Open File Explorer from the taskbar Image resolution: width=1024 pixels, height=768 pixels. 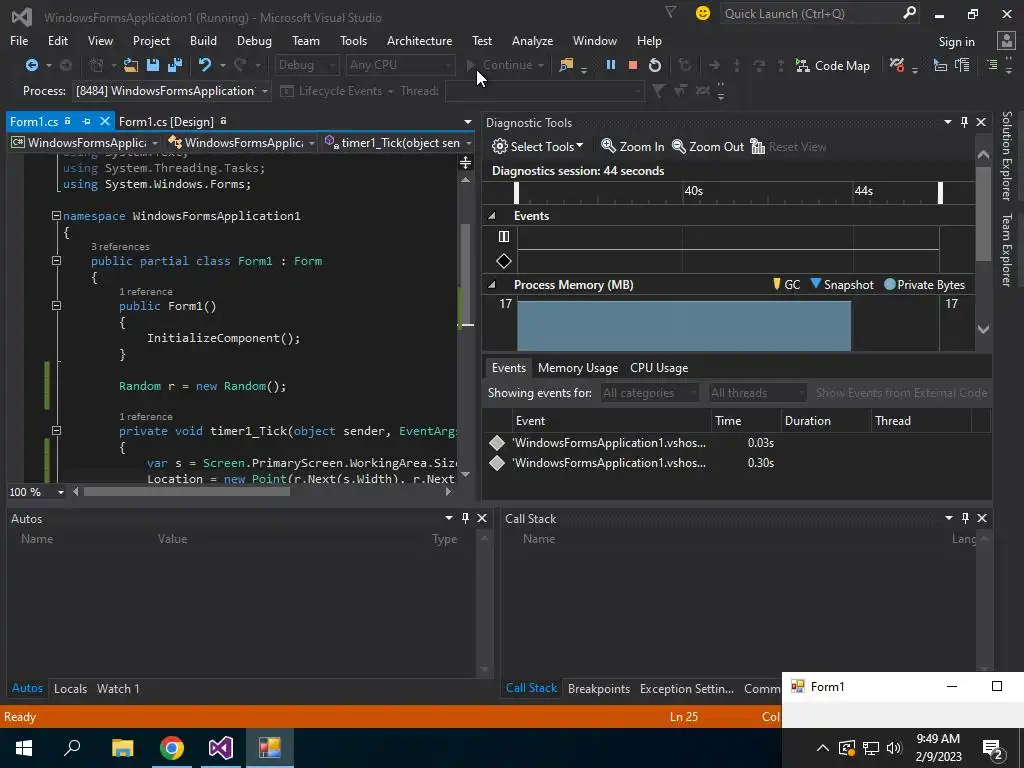pyautogui.click(x=122, y=748)
